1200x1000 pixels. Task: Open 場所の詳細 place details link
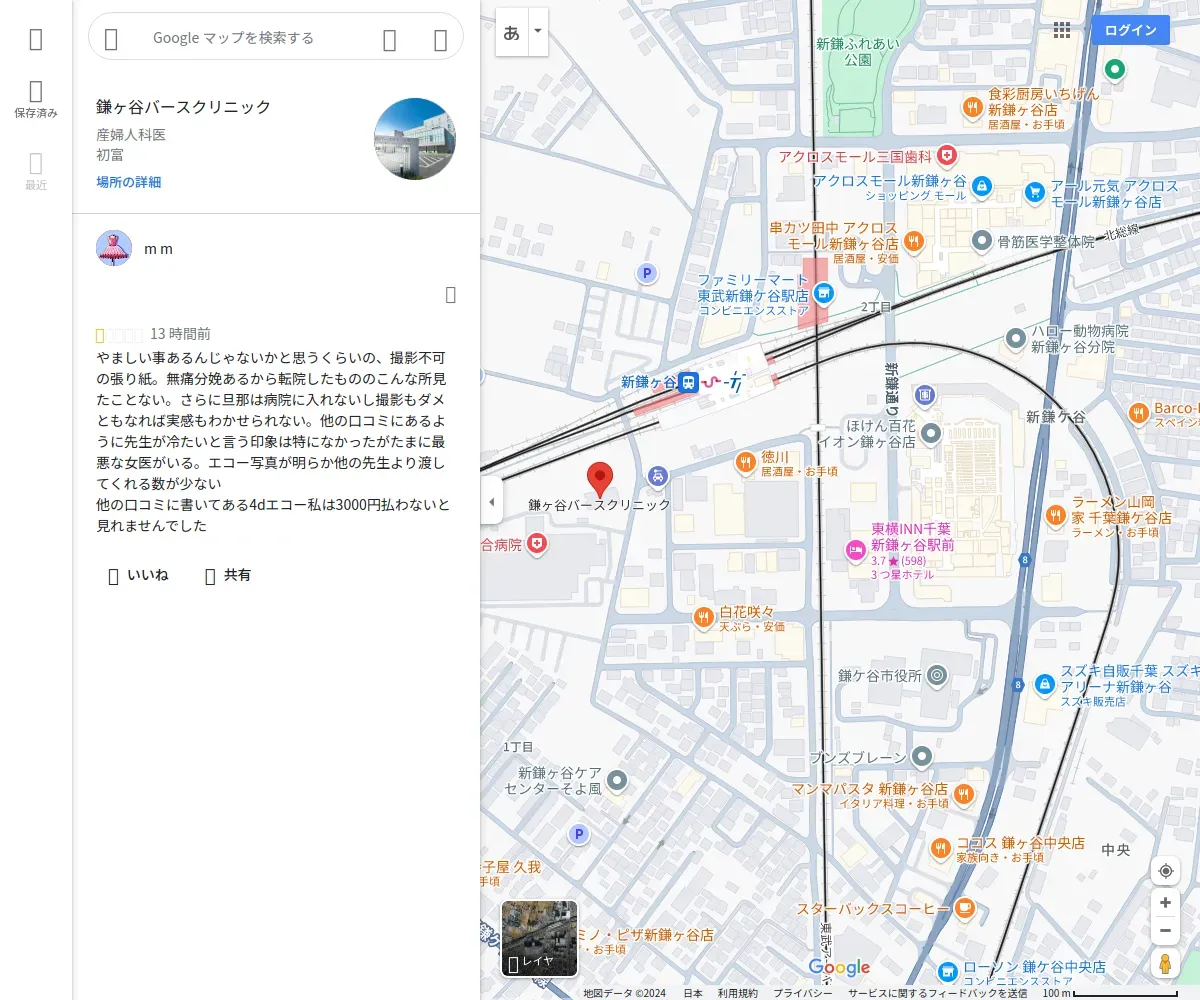pyautogui.click(x=129, y=182)
